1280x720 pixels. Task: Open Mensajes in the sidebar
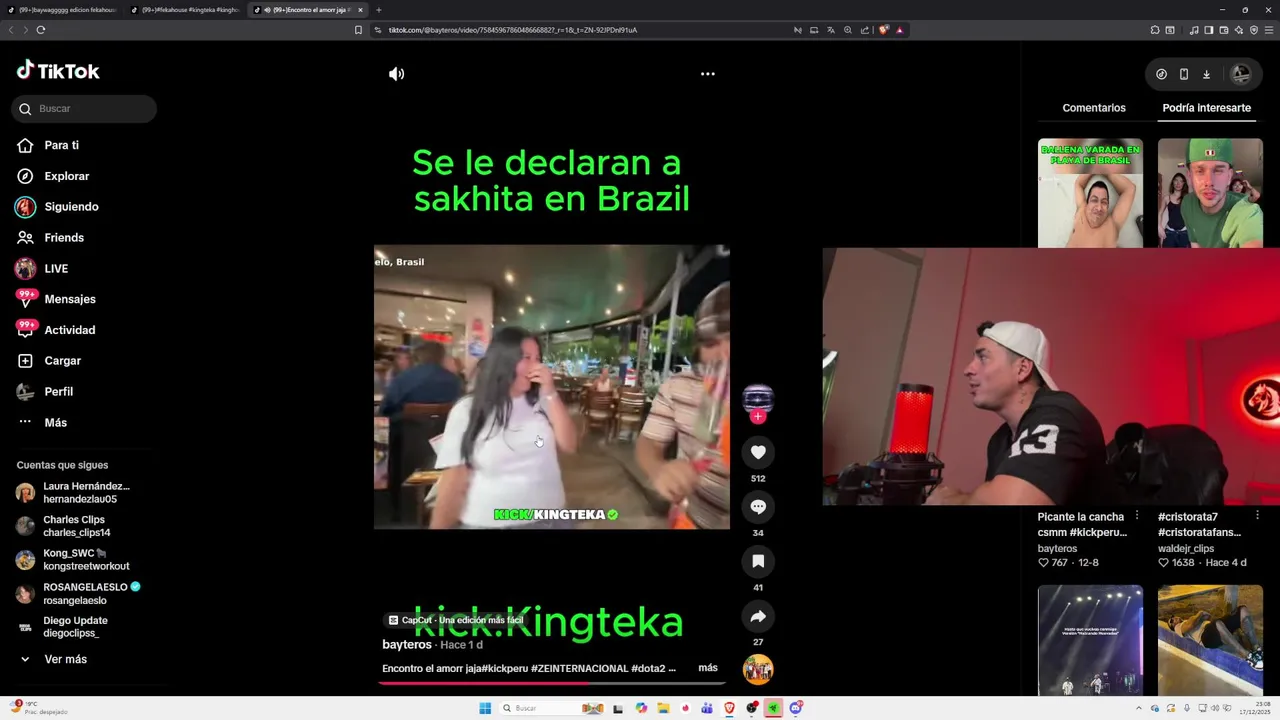pos(69,299)
